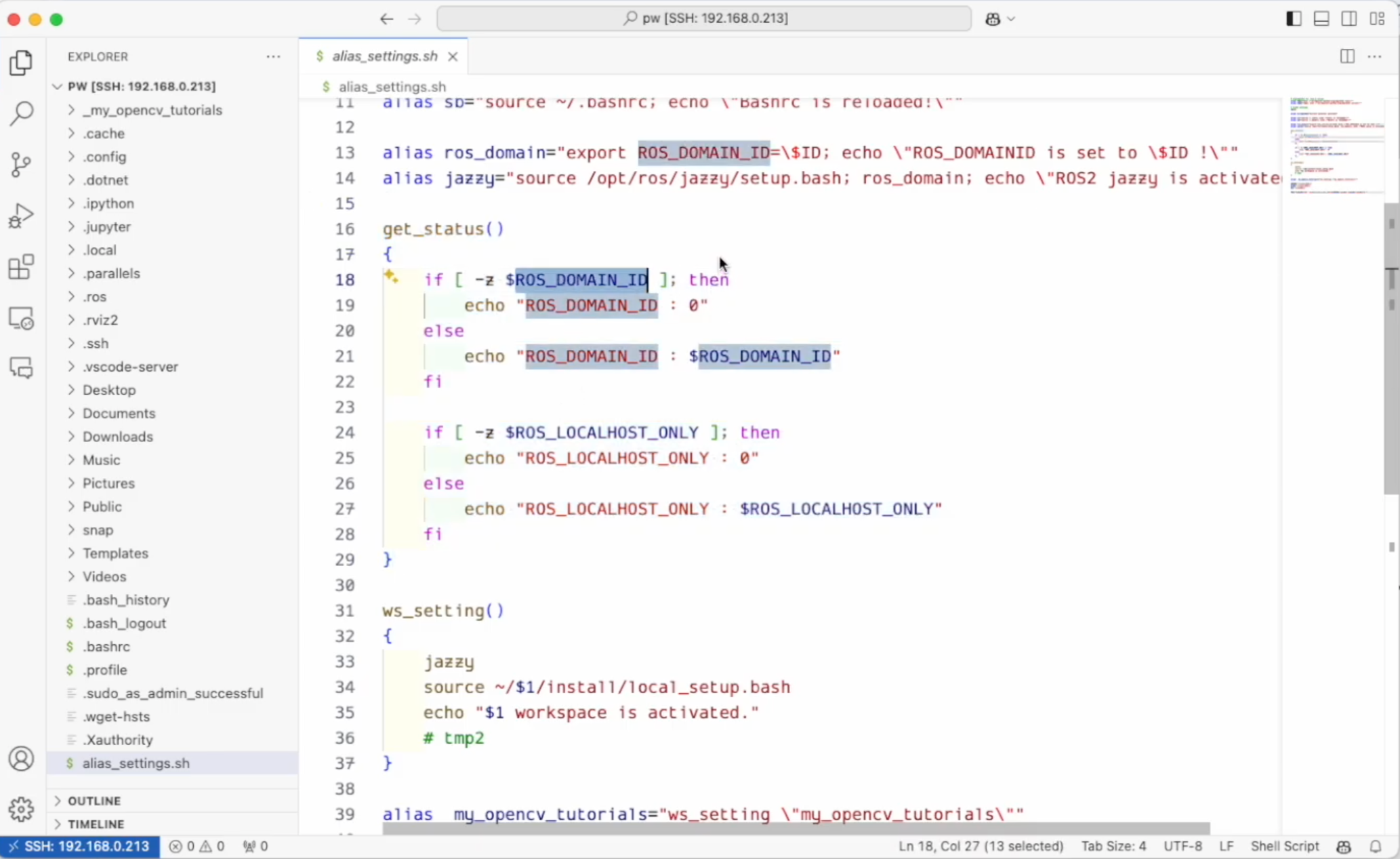Click the SSH: 192.168.0.213 remote indicator
1400x859 pixels.
80,846
